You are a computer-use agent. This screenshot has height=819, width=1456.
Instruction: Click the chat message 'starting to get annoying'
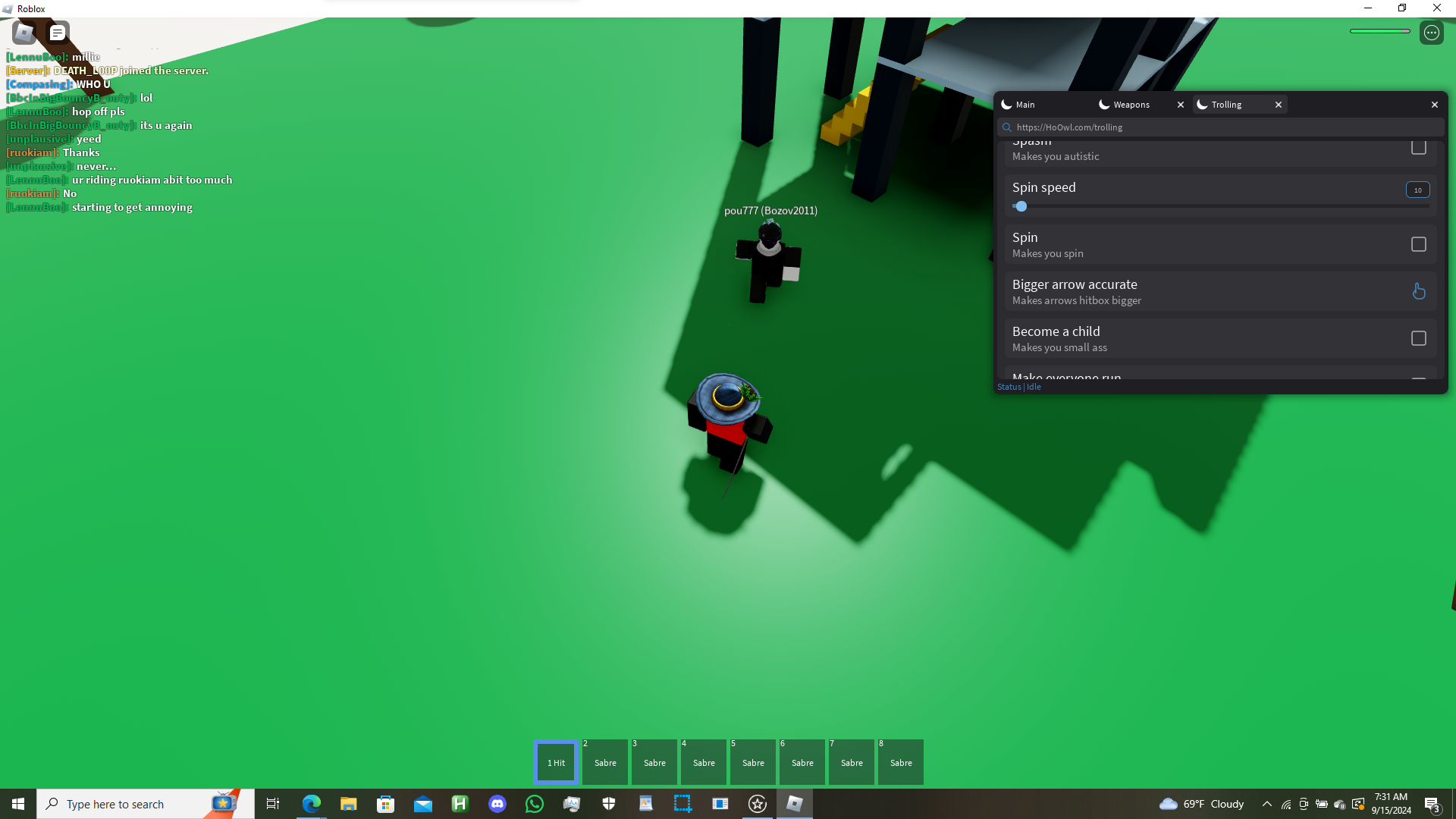pos(132,207)
